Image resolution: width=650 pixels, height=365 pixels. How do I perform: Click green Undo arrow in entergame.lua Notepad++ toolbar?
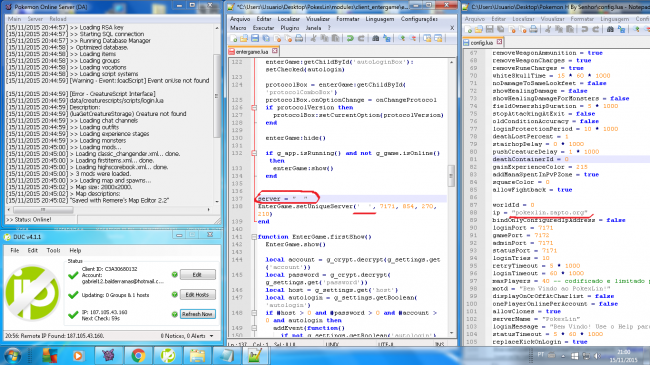point(350,39)
